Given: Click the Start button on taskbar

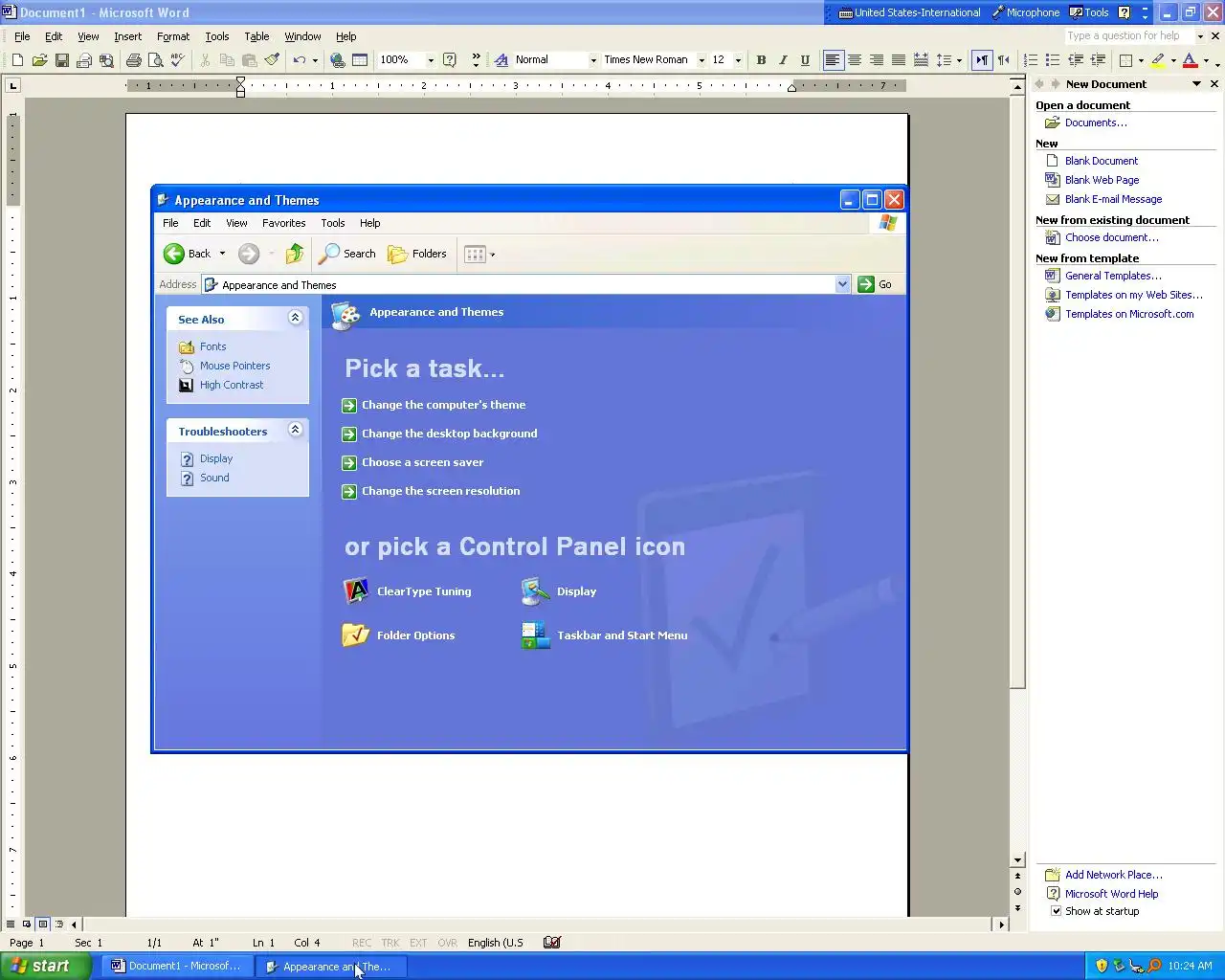Looking at the screenshot, I should 45,967.
